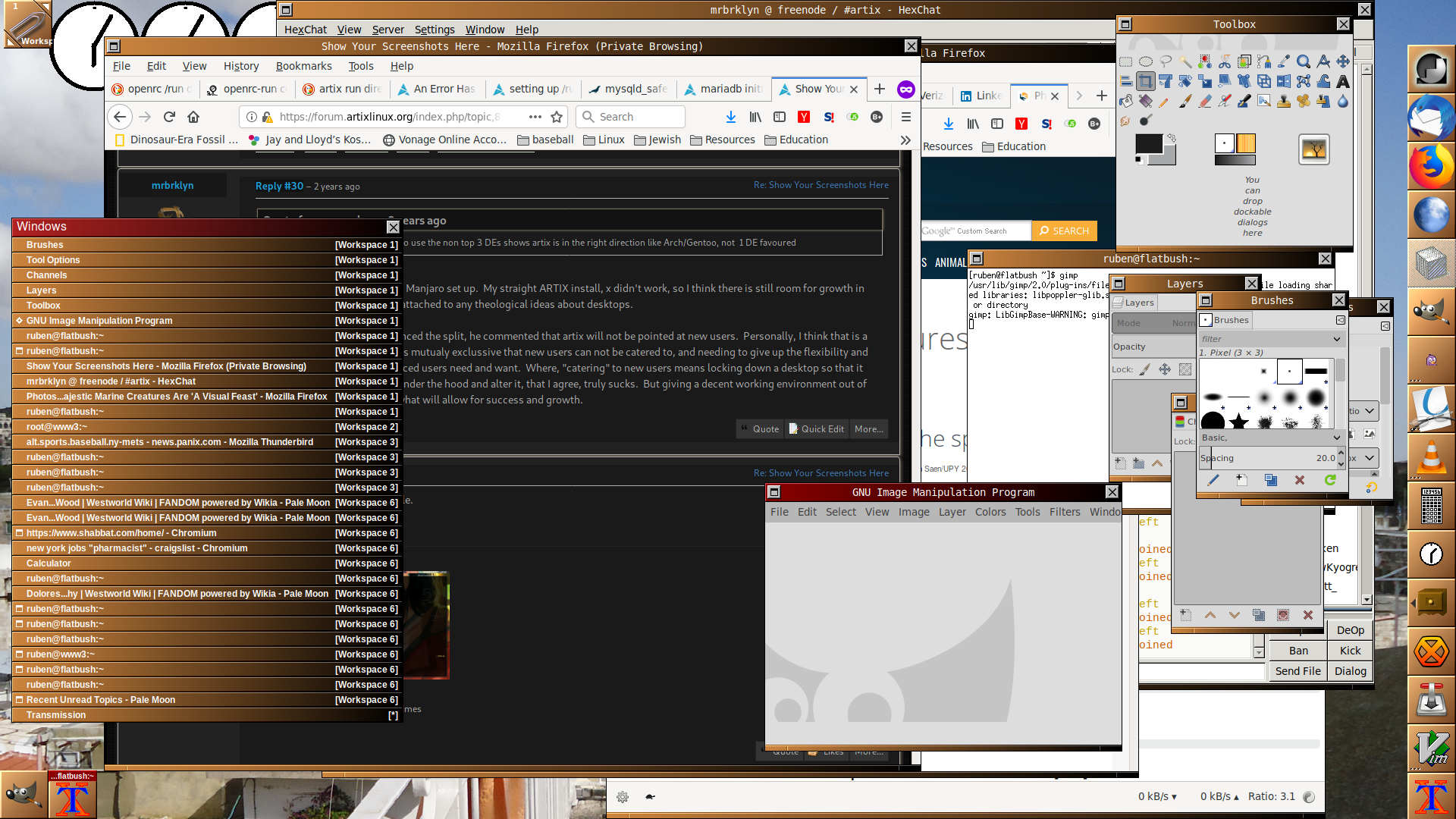This screenshot has height=819, width=1456.
Task: Select the Text tool
Action: (1343, 81)
